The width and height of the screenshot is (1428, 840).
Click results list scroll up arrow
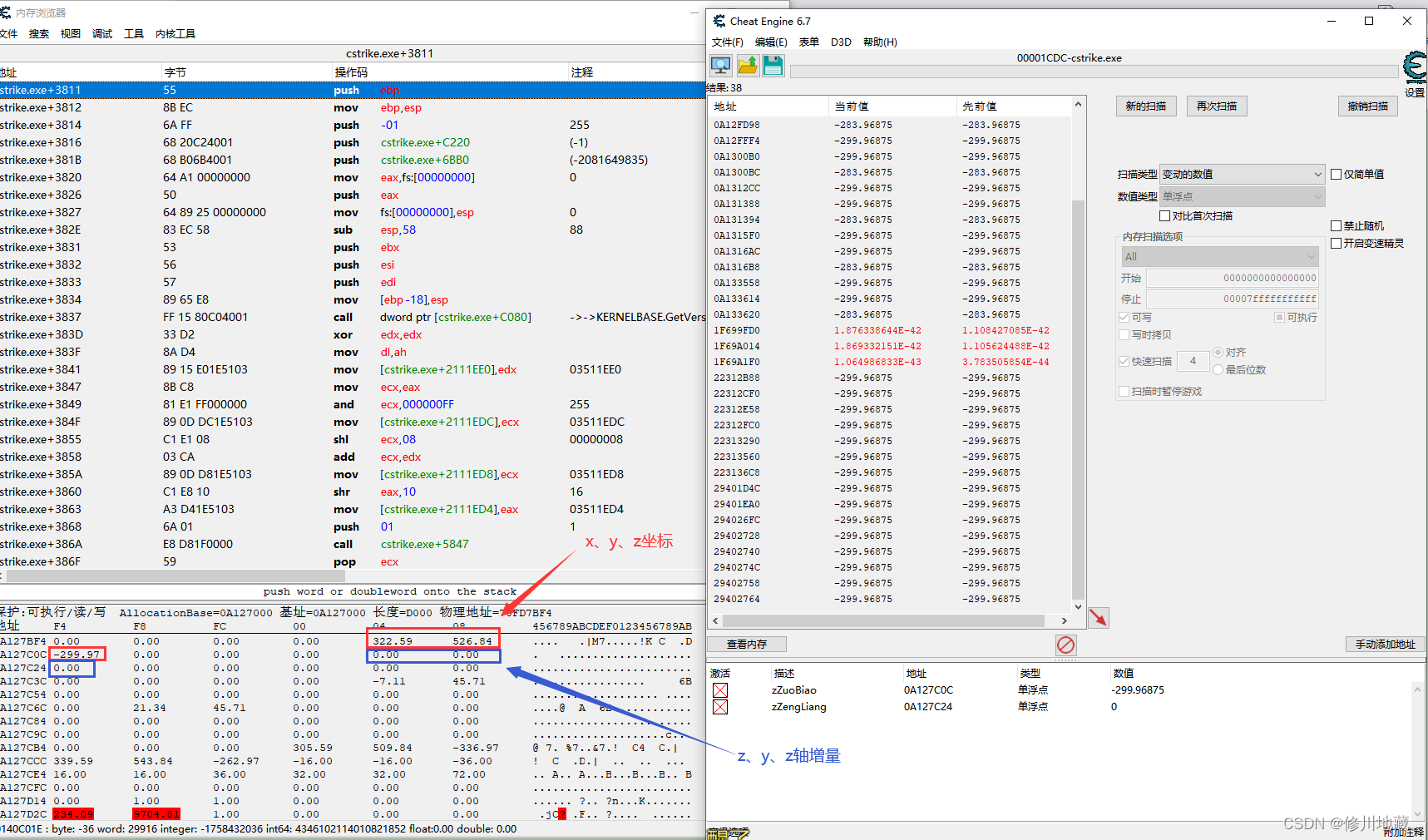[1078, 104]
